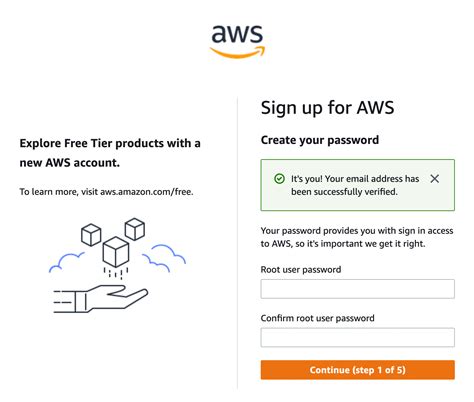The image size is (474, 402).
Task: Click the top-right small cube graphic
Action: [x=135, y=229]
